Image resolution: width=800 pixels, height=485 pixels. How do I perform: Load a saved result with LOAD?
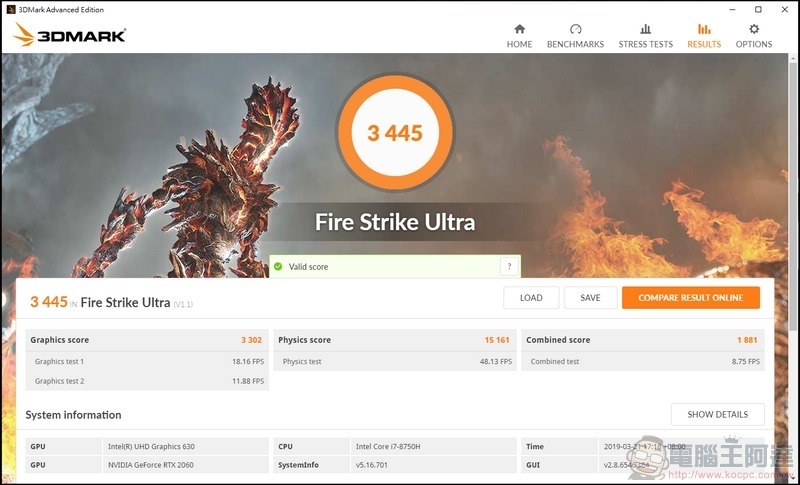[x=531, y=297]
